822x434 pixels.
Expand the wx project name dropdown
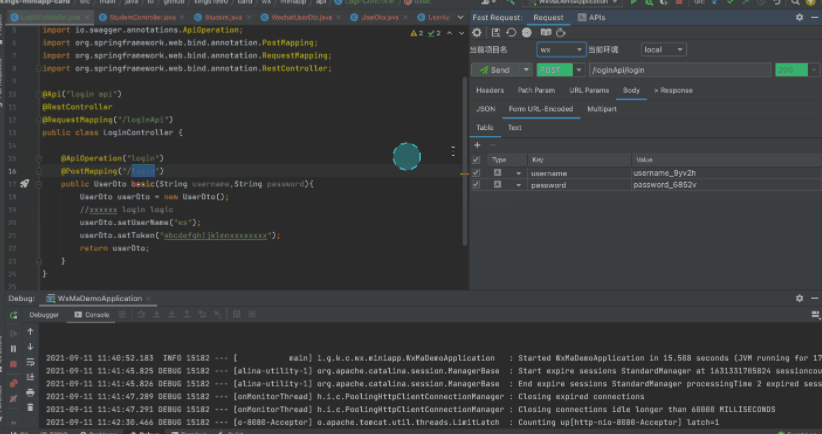tap(560, 49)
